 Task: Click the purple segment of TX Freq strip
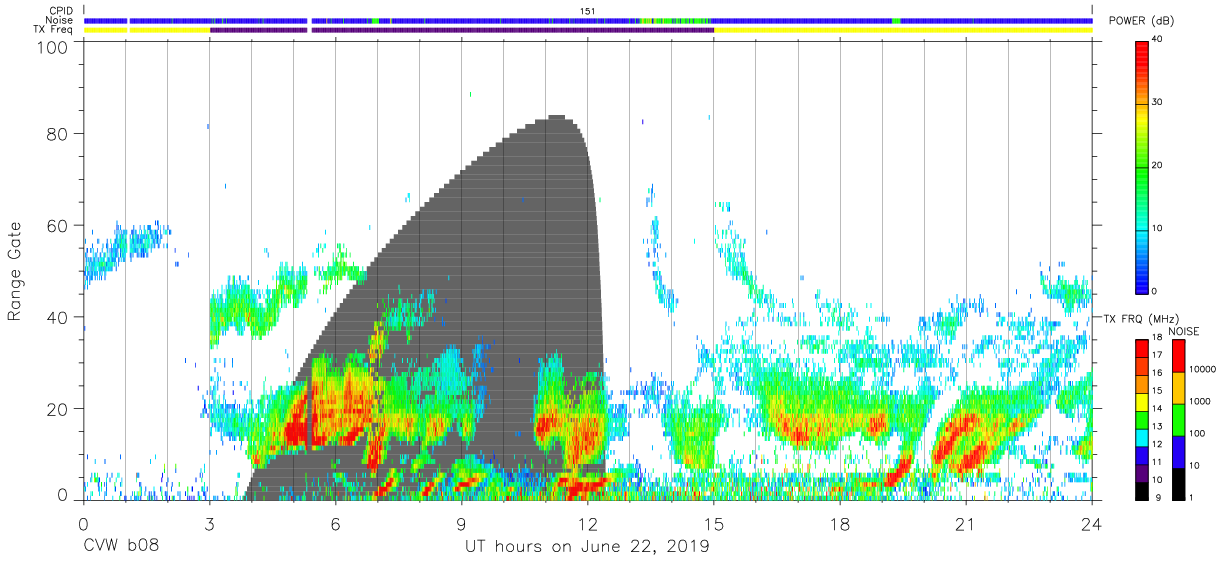pyautogui.click(x=462, y=30)
